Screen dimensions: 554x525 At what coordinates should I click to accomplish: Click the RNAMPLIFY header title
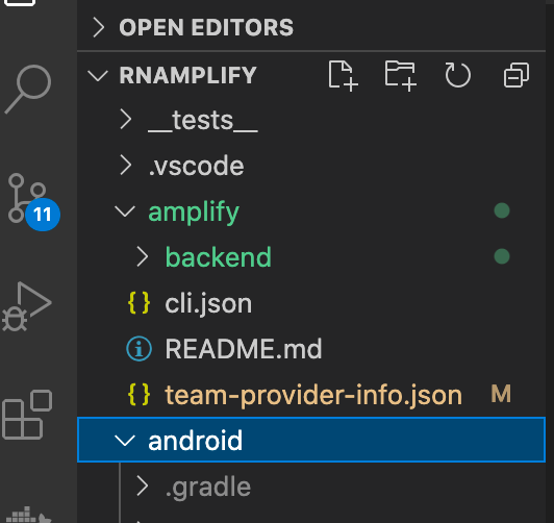click(x=188, y=75)
